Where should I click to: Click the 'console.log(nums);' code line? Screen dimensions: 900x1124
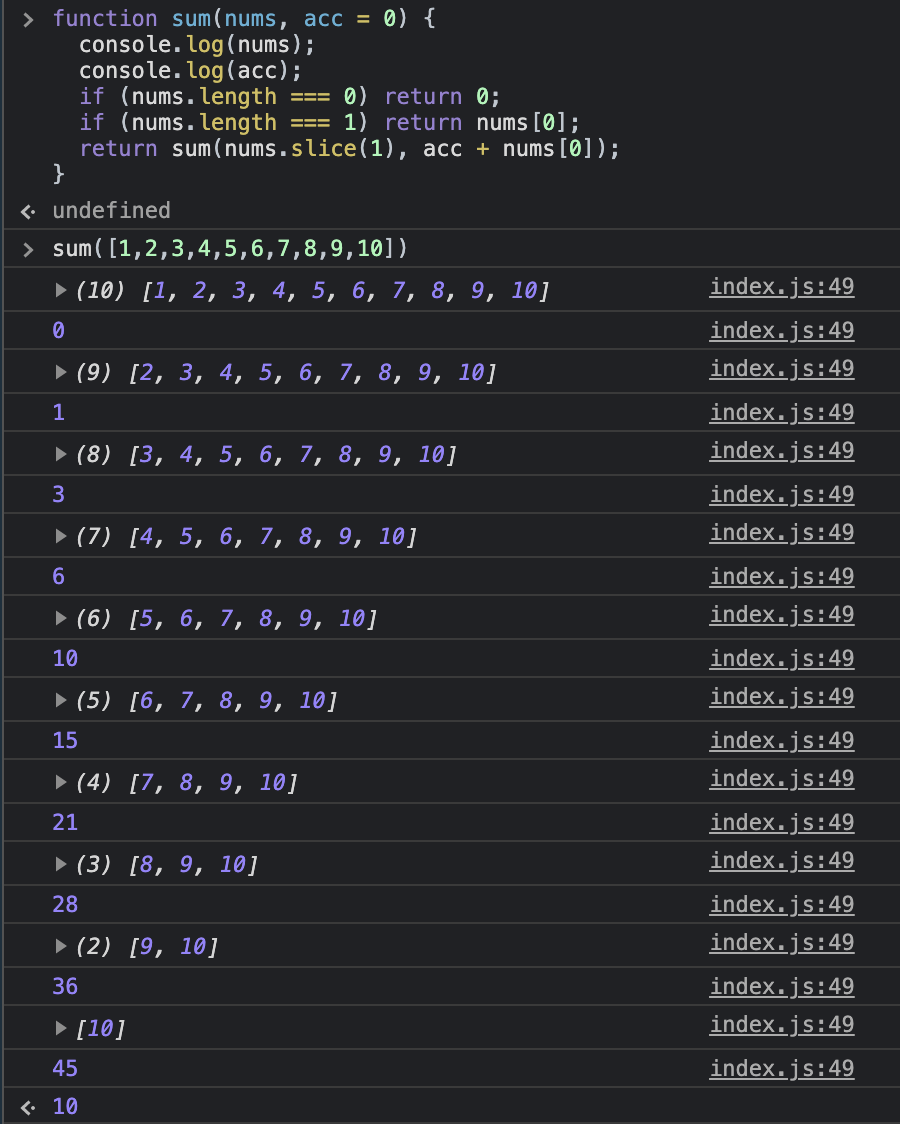pyautogui.click(x=197, y=45)
